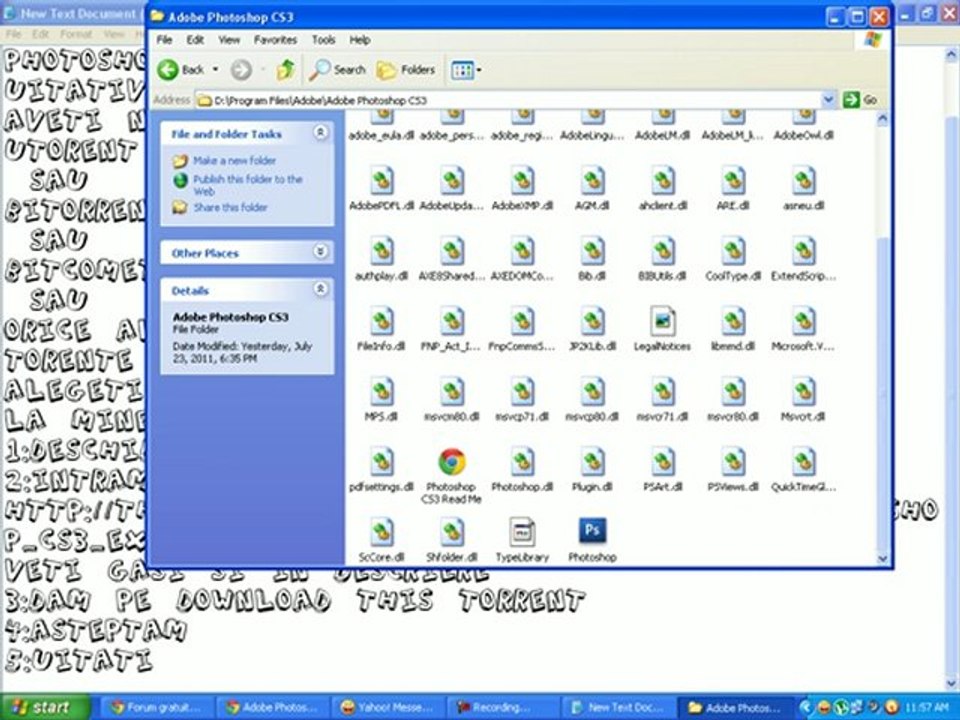This screenshot has height=720, width=960.
Task: Select asneu.dll file icon
Action: (803, 181)
